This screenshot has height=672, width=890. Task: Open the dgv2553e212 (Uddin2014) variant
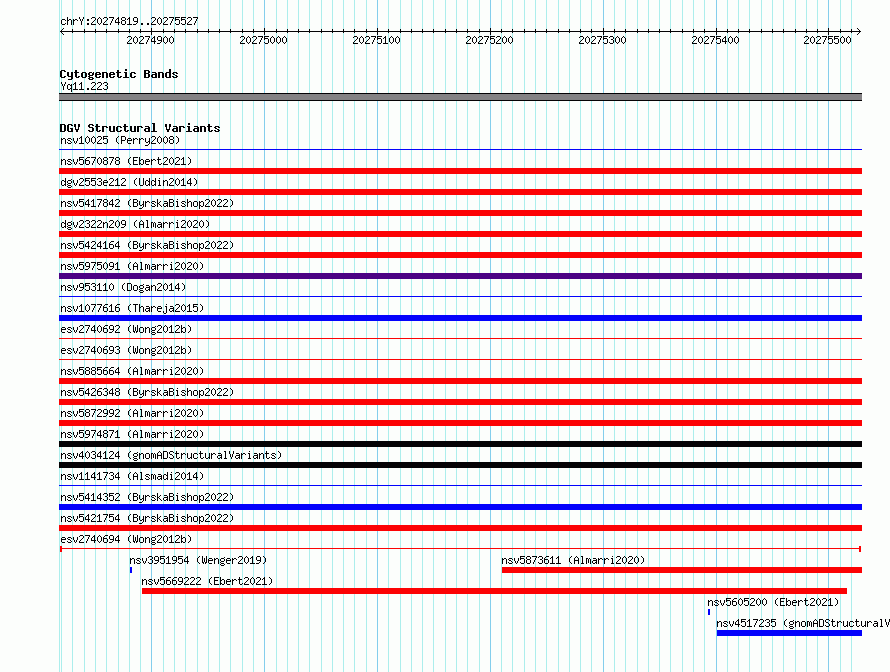tap(129, 182)
